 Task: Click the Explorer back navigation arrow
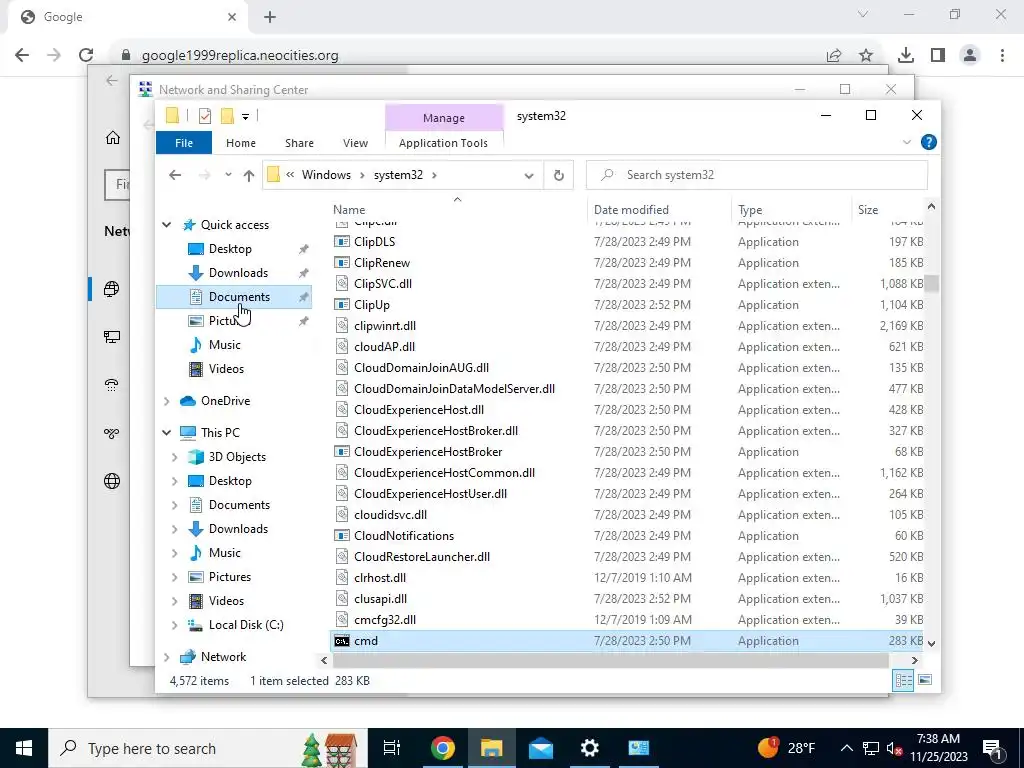point(174,175)
